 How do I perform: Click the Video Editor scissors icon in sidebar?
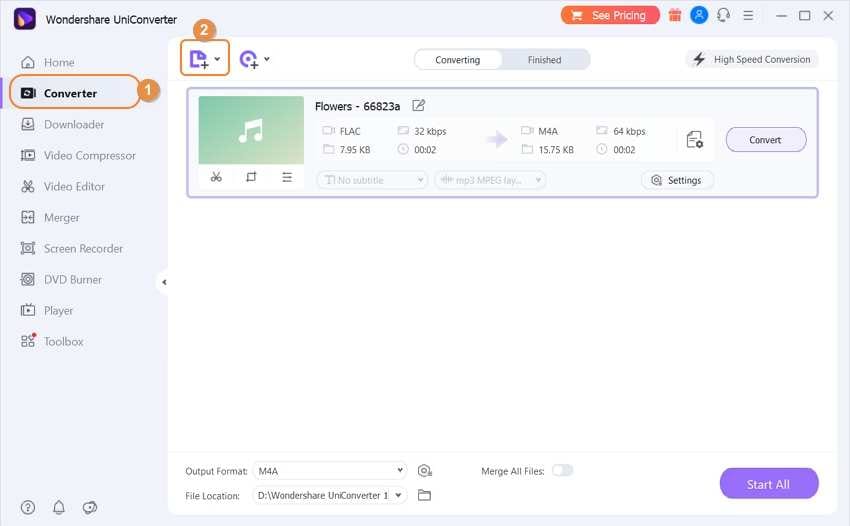(28, 187)
